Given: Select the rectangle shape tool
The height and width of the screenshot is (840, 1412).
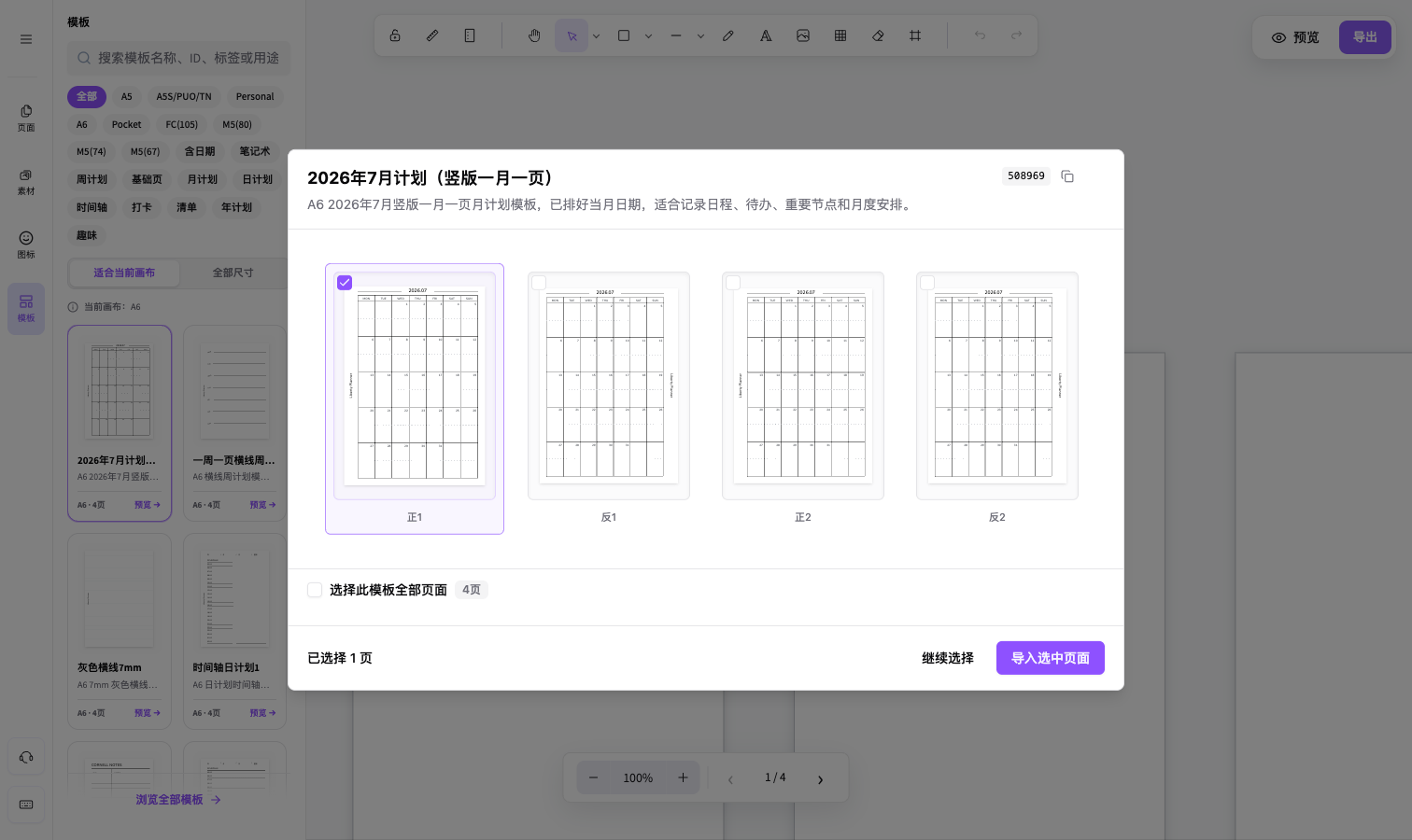Looking at the screenshot, I should click(x=624, y=35).
